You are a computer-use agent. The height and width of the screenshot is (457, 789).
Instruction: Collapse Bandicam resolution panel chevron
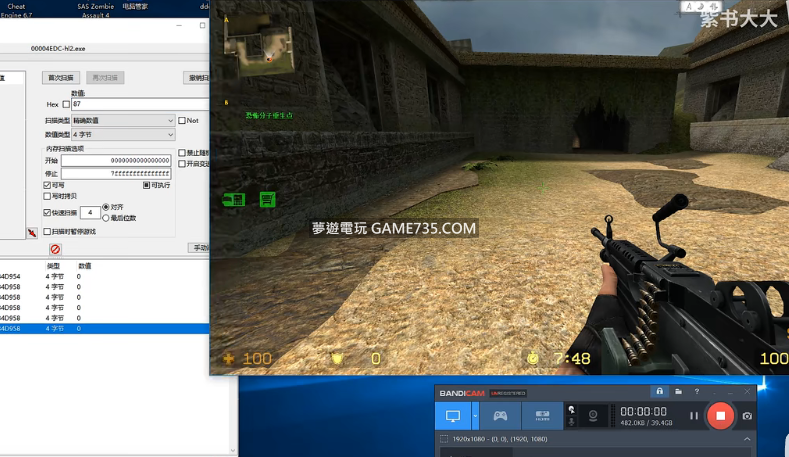coord(747,439)
